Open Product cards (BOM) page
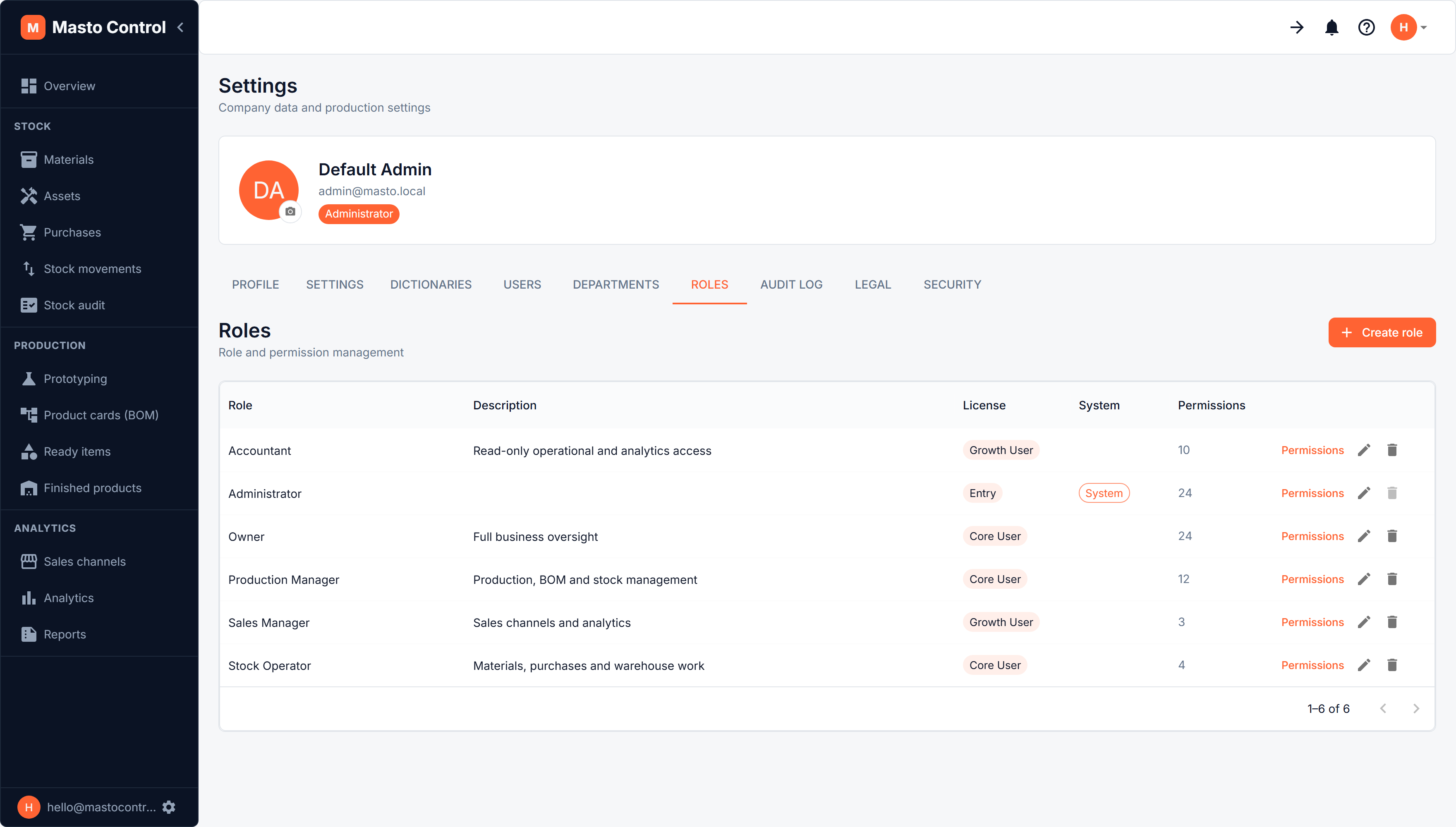 (99, 415)
